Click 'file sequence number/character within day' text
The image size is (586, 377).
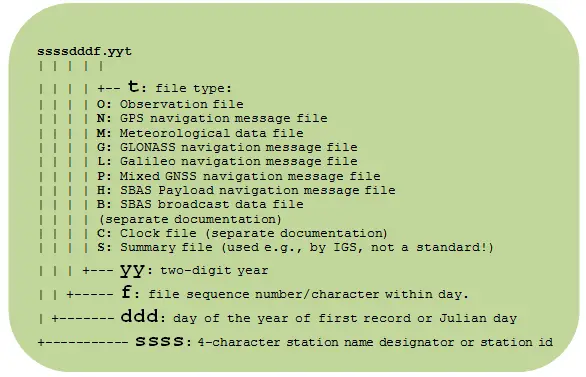click(x=308, y=294)
